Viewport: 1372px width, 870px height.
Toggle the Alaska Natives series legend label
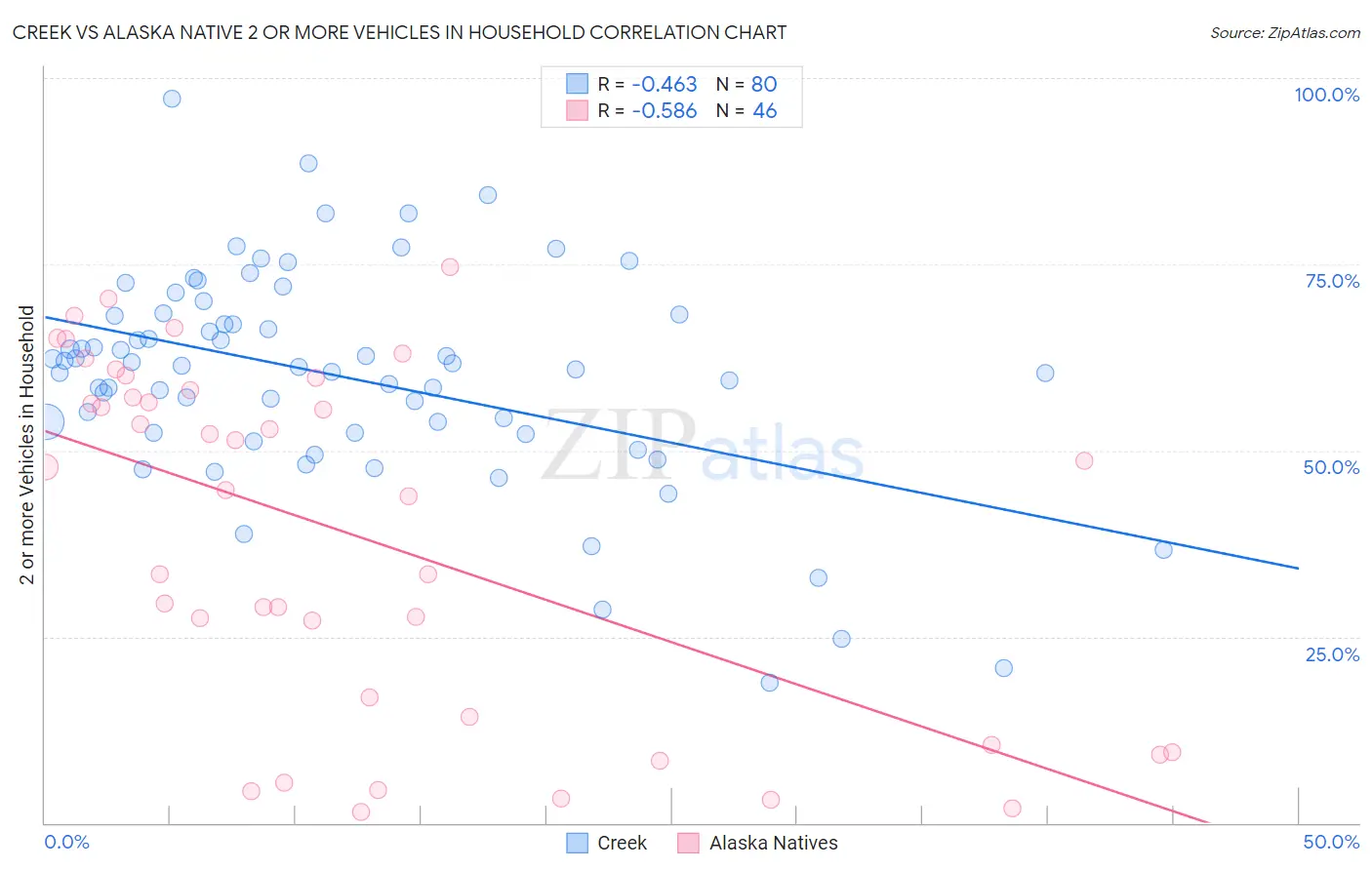774,843
